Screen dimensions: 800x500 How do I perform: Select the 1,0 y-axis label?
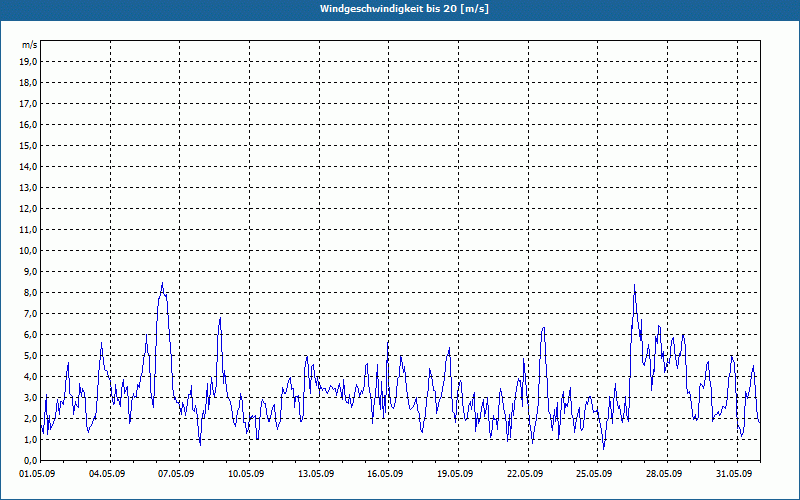coord(30,439)
